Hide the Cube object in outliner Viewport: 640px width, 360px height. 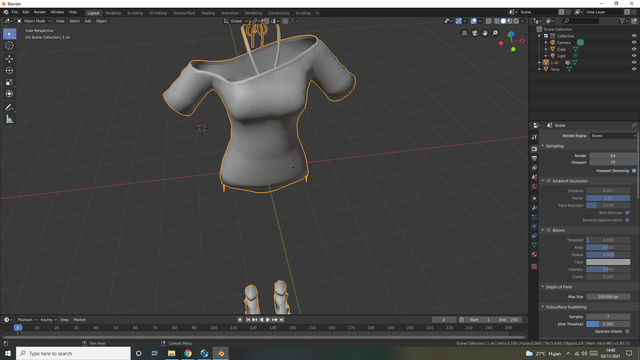[634, 49]
